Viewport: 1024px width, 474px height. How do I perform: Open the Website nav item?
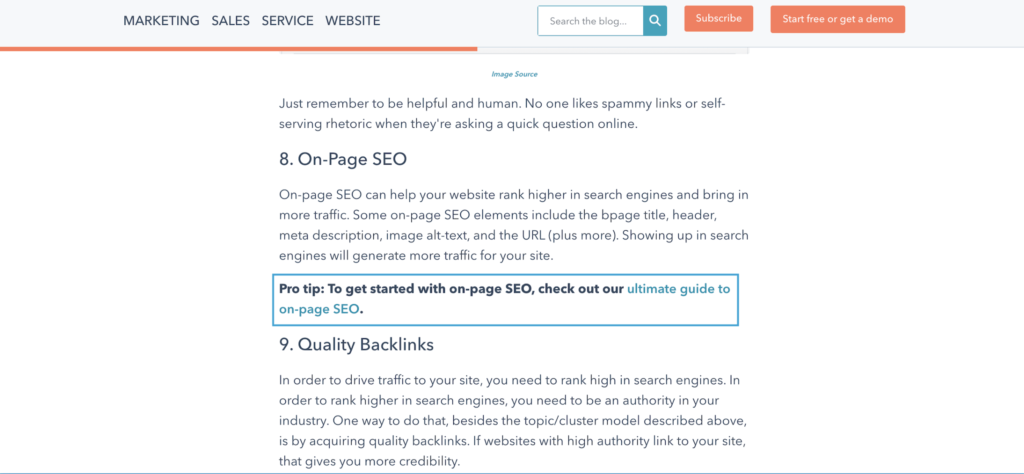click(353, 20)
